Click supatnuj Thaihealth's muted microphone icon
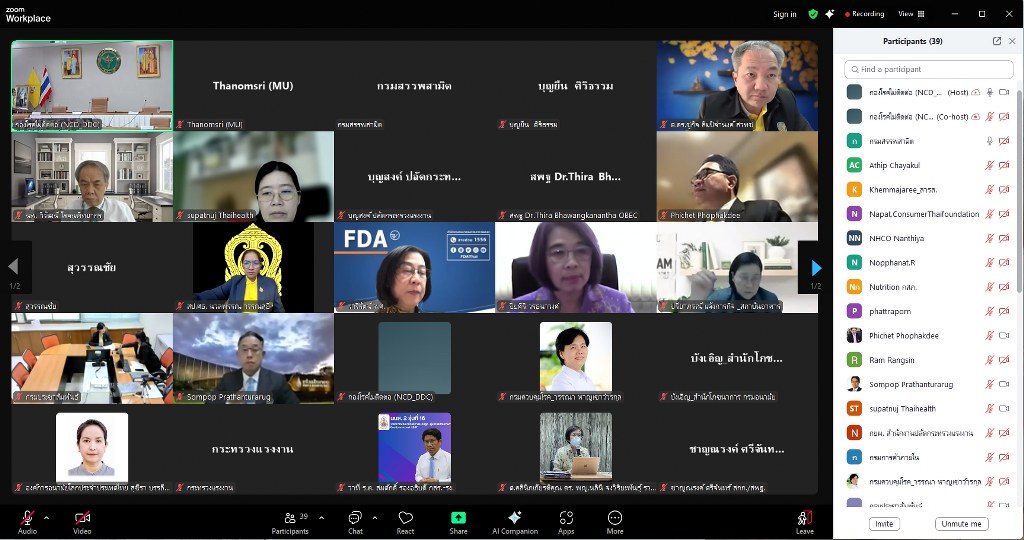Viewport: 1024px width, 540px height. (990, 409)
